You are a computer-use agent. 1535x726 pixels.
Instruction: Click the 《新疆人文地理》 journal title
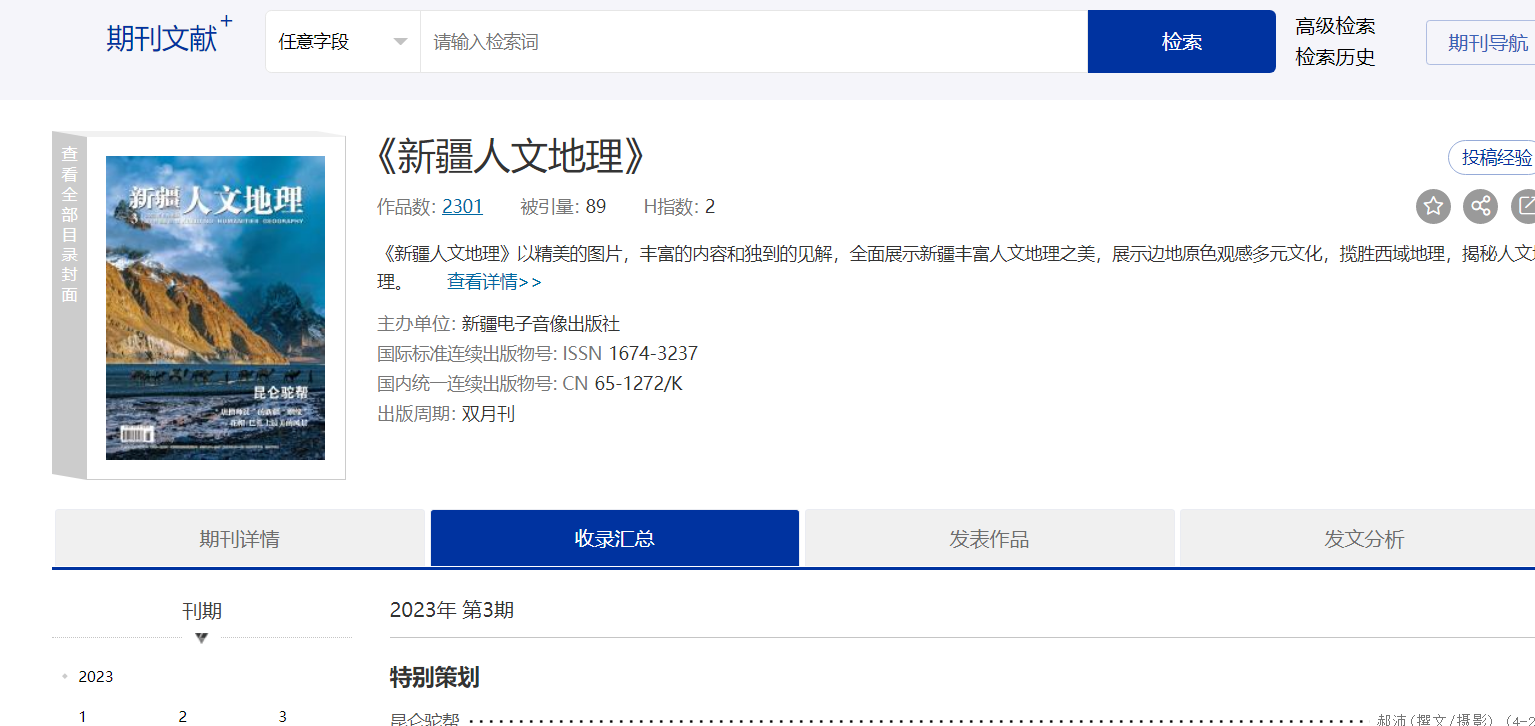pyautogui.click(x=511, y=157)
